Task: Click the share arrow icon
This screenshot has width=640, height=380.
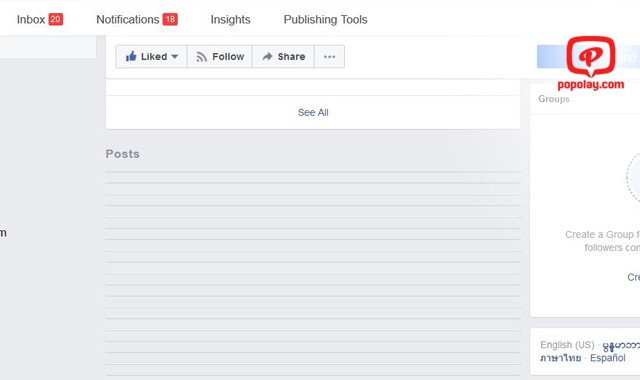Action: point(267,56)
